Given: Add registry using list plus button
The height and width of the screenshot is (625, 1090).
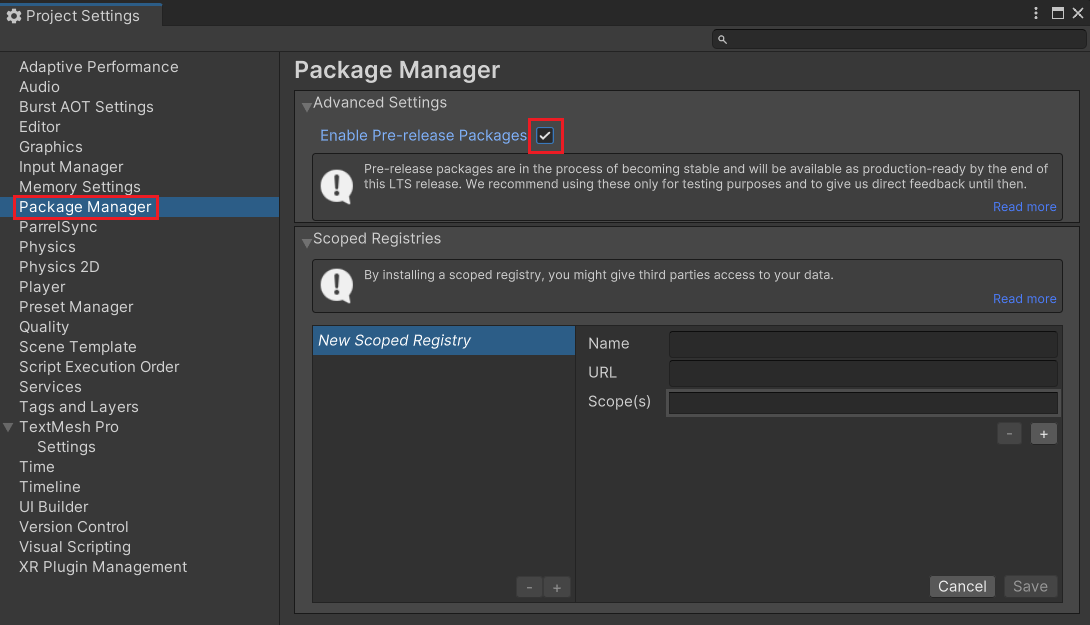Looking at the screenshot, I should click(x=557, y=587).
